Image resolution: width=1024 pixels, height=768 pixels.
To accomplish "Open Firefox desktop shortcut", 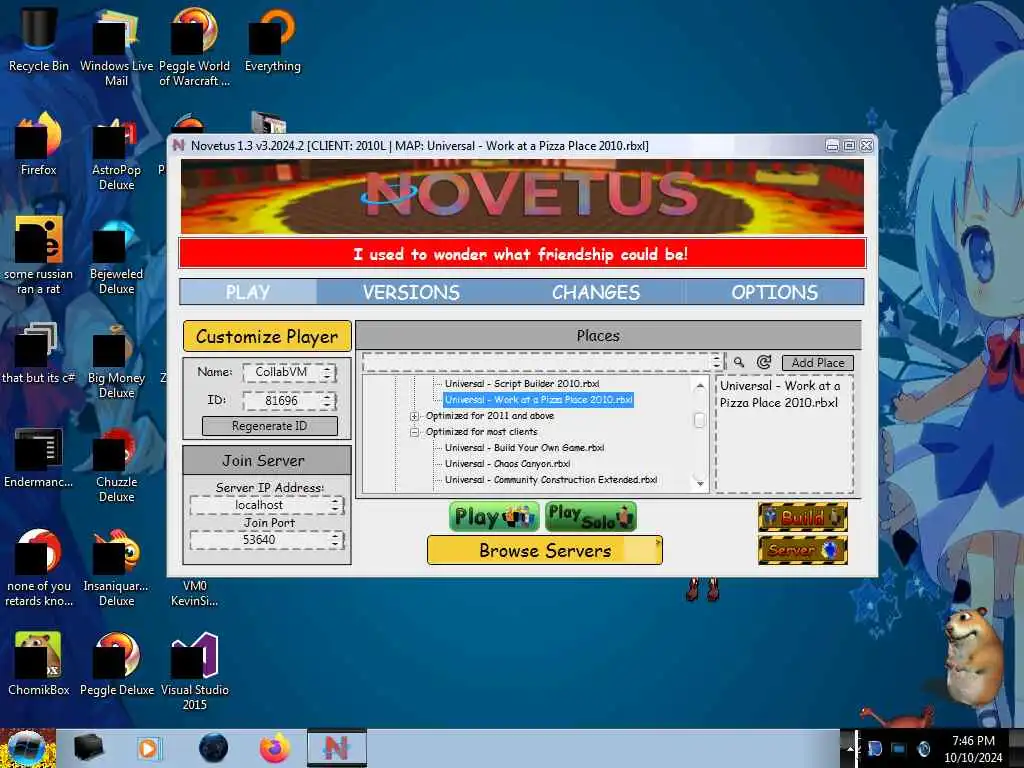I will [x=39, y=144].
